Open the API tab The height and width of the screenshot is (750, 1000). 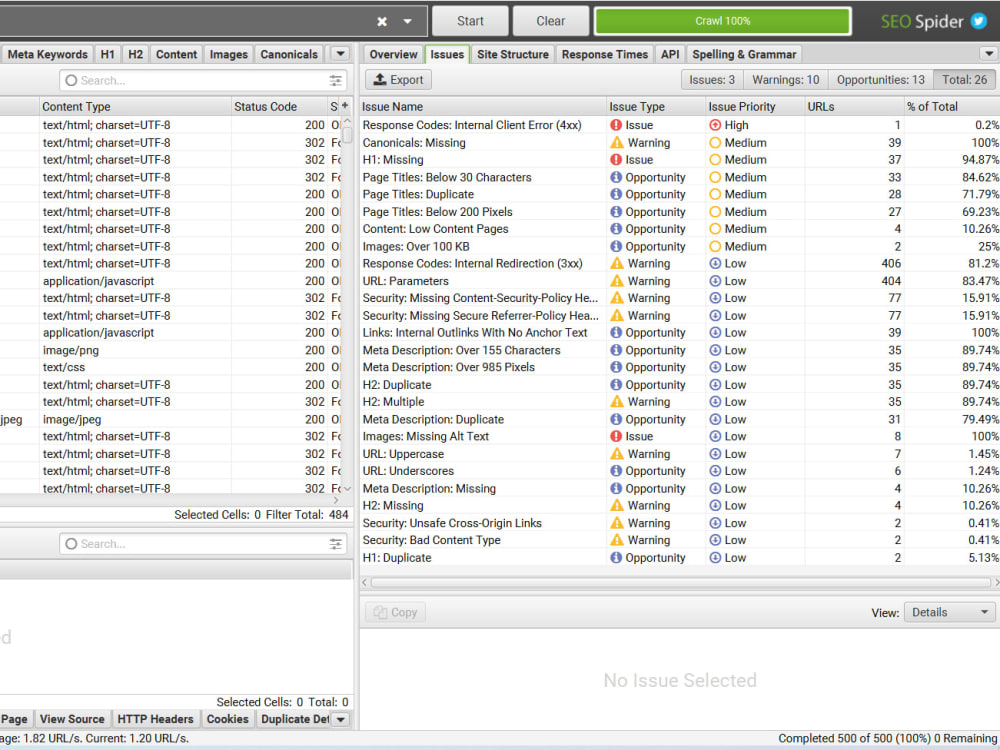pos(670,54)
